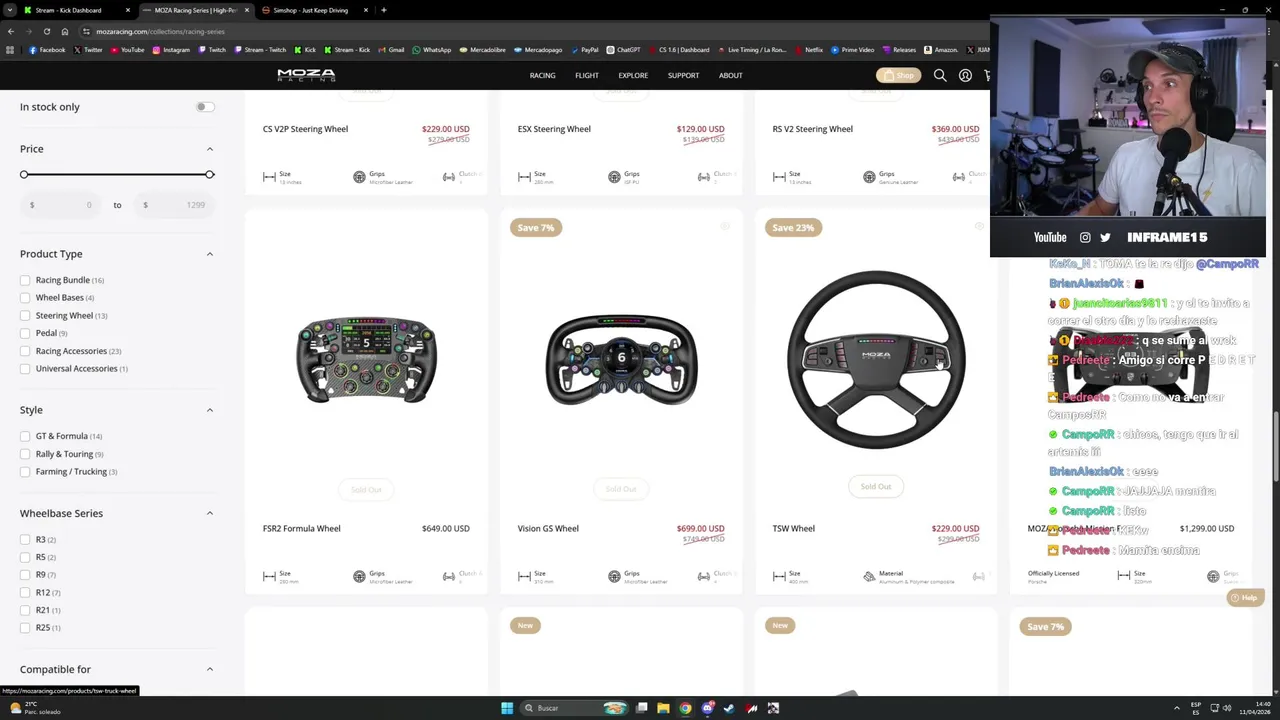1280x720 pixels.
Task: Check the Pedal filter
Action: click(x=25, y=333)
